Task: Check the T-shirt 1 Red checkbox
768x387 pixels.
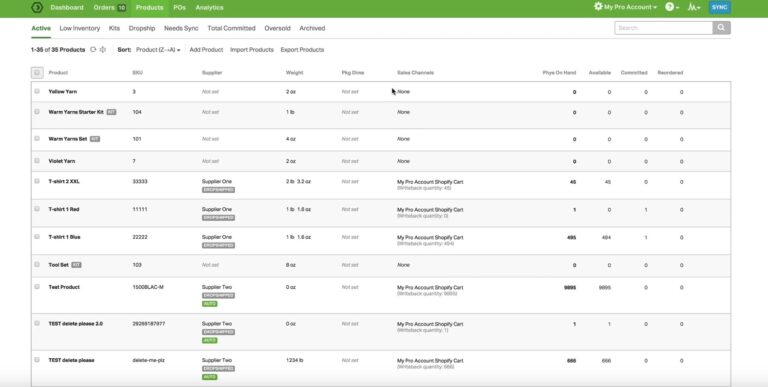Action: (37, 209)
